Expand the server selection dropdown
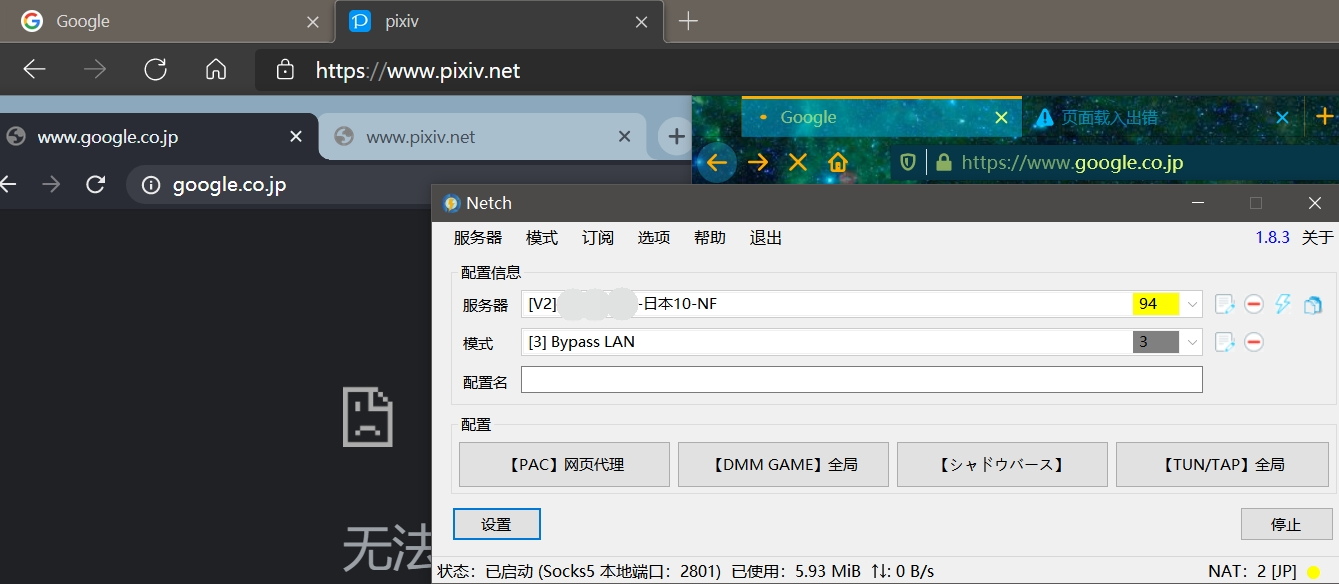This screenshot has height=584, width=1339. point(1192,303)
